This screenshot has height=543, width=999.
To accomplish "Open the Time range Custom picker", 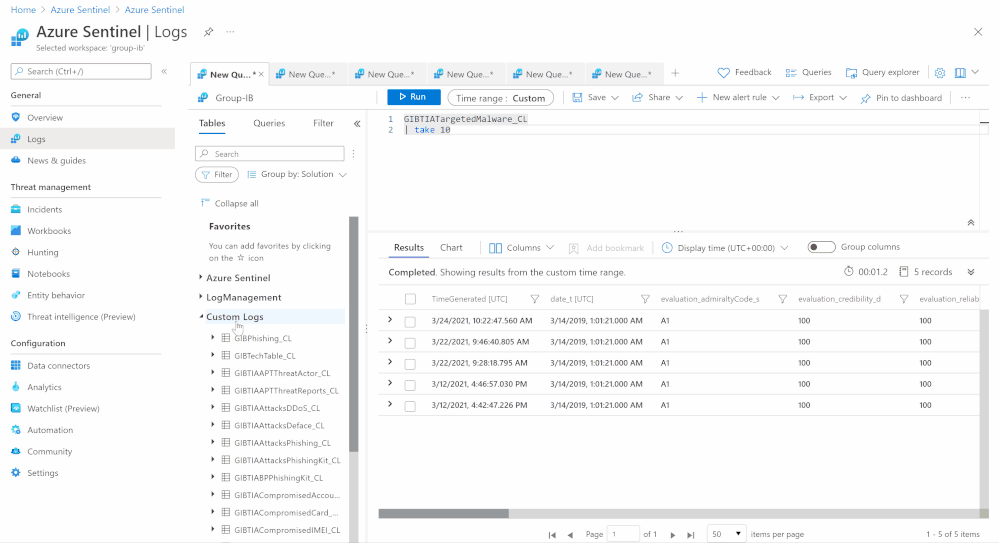I will click(x=500, y=98).
